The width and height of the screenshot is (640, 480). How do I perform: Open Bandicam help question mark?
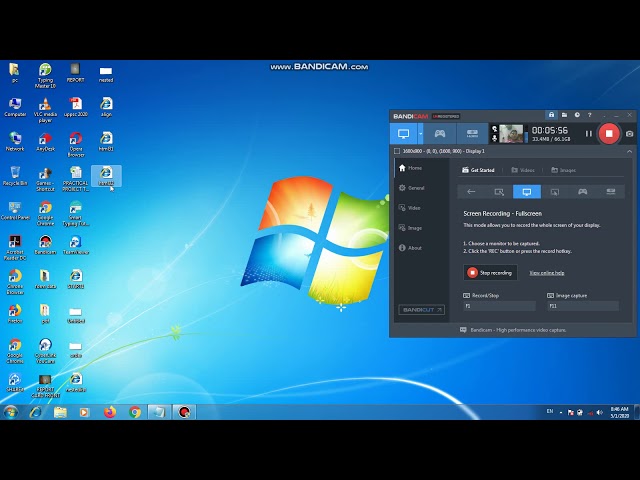588,115
